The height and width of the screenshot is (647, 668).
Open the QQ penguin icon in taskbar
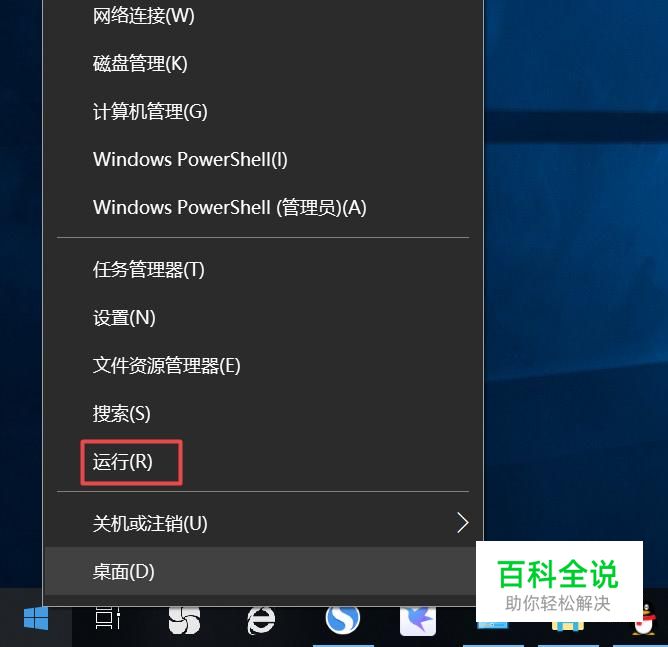646,620
